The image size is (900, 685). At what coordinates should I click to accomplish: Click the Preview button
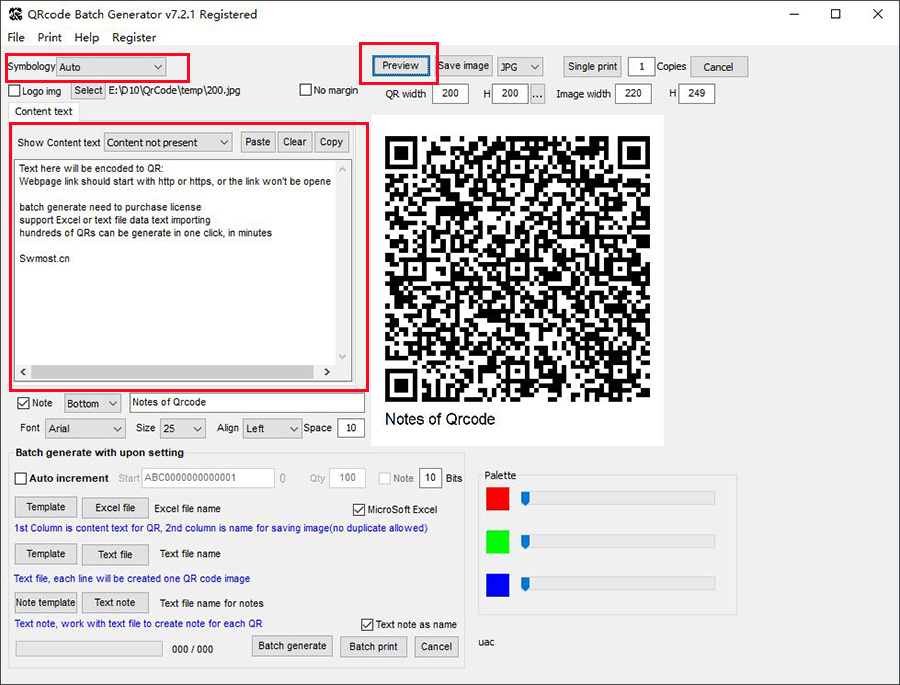click(400, 65)
